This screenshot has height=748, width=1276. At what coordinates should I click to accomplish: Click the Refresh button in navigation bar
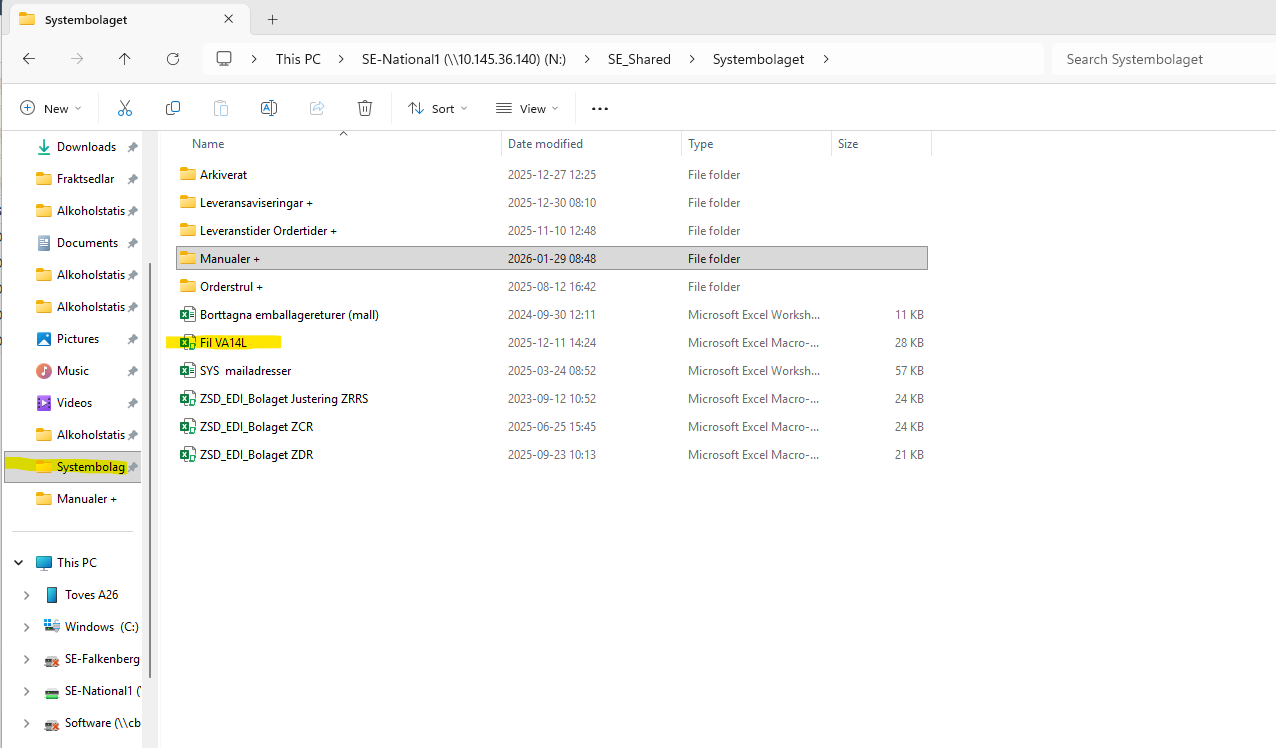(x=173, y=59)
